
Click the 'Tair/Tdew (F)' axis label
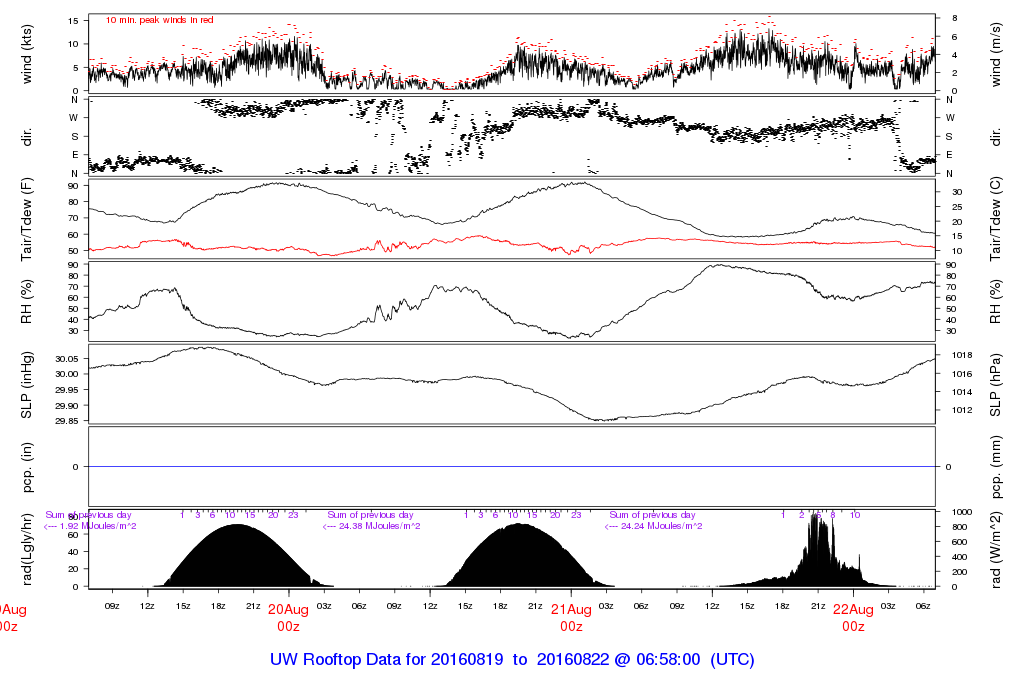coord(27,219)
